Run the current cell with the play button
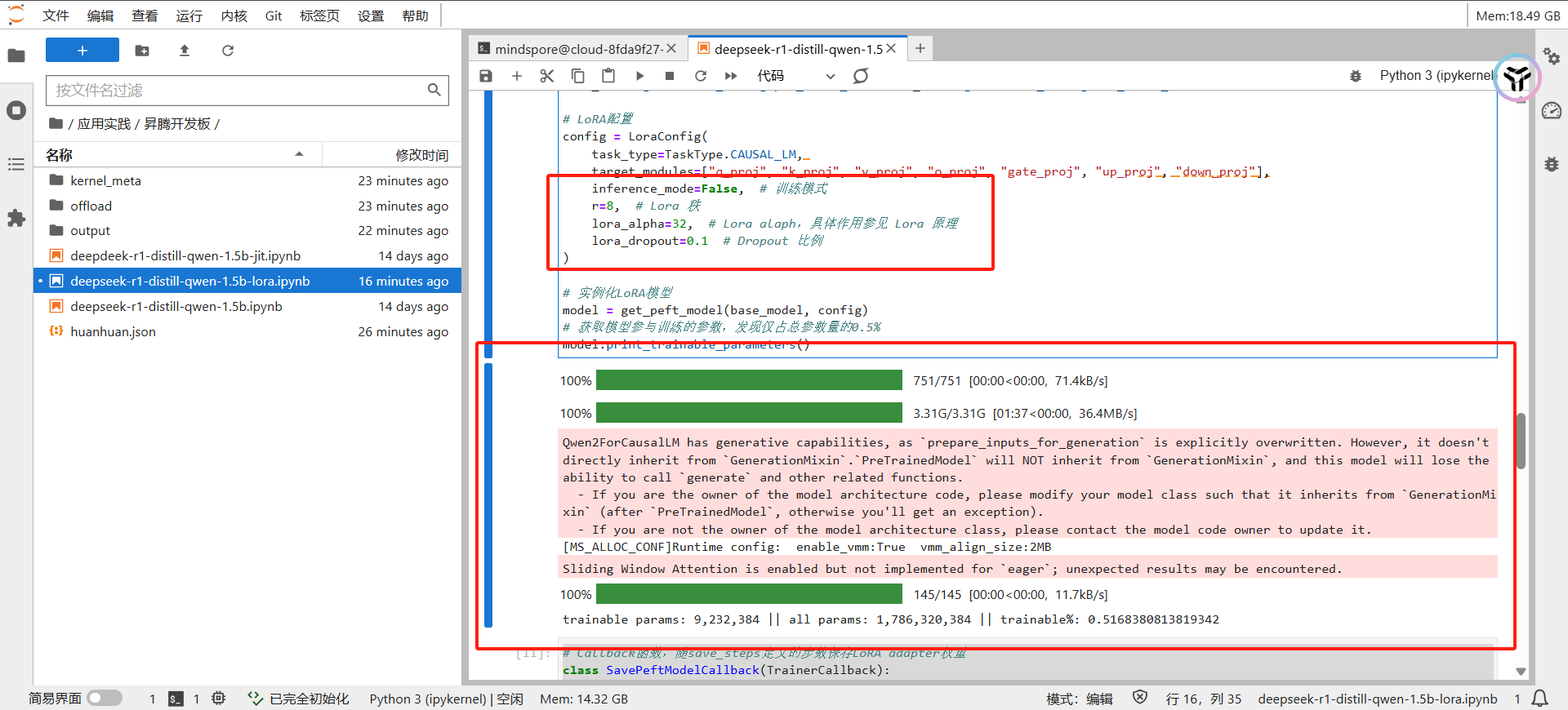This screenshot has height=710, width=1568. point(639,76)
